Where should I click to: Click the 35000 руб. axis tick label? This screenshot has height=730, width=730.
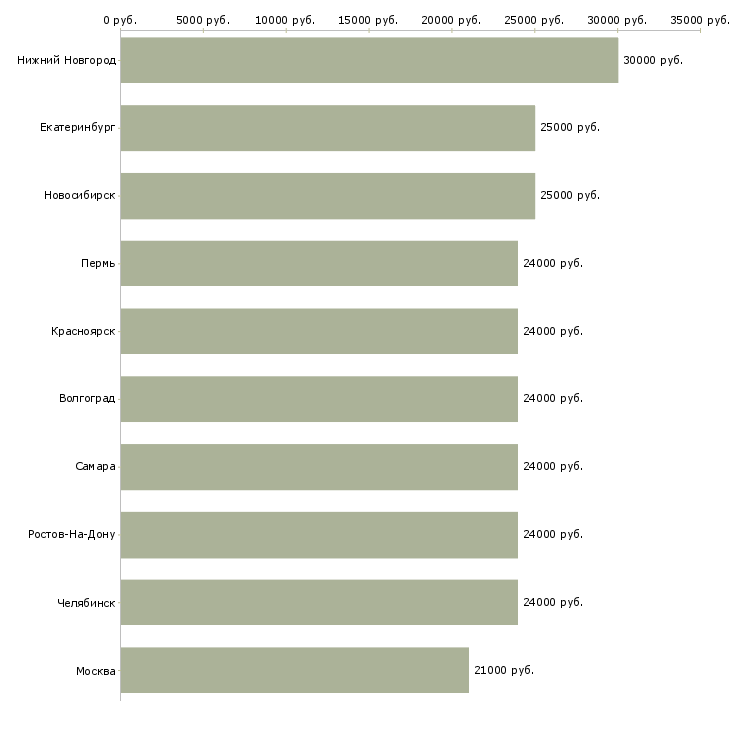[699, 20]
